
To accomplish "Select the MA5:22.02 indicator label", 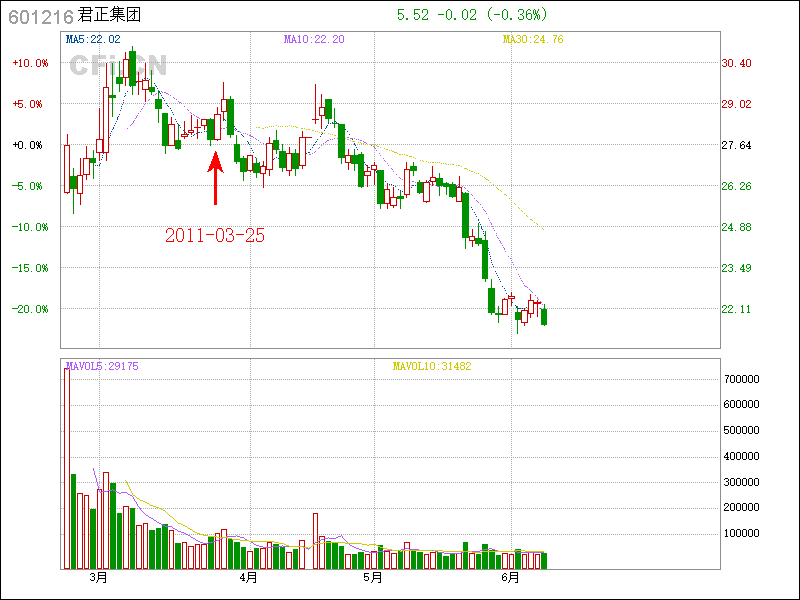I will [93, 39].
